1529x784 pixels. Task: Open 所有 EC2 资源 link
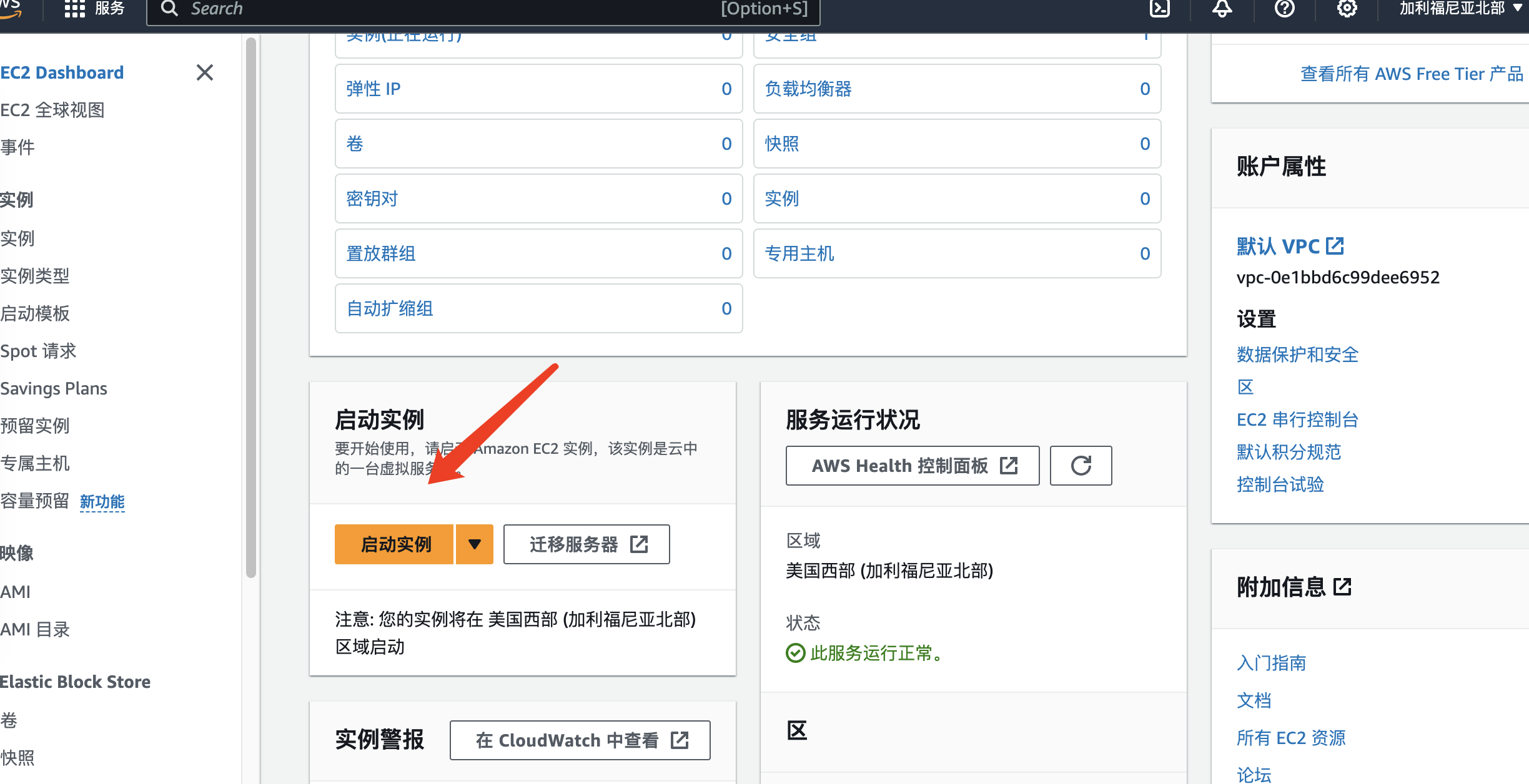[x=1290, y=738]
